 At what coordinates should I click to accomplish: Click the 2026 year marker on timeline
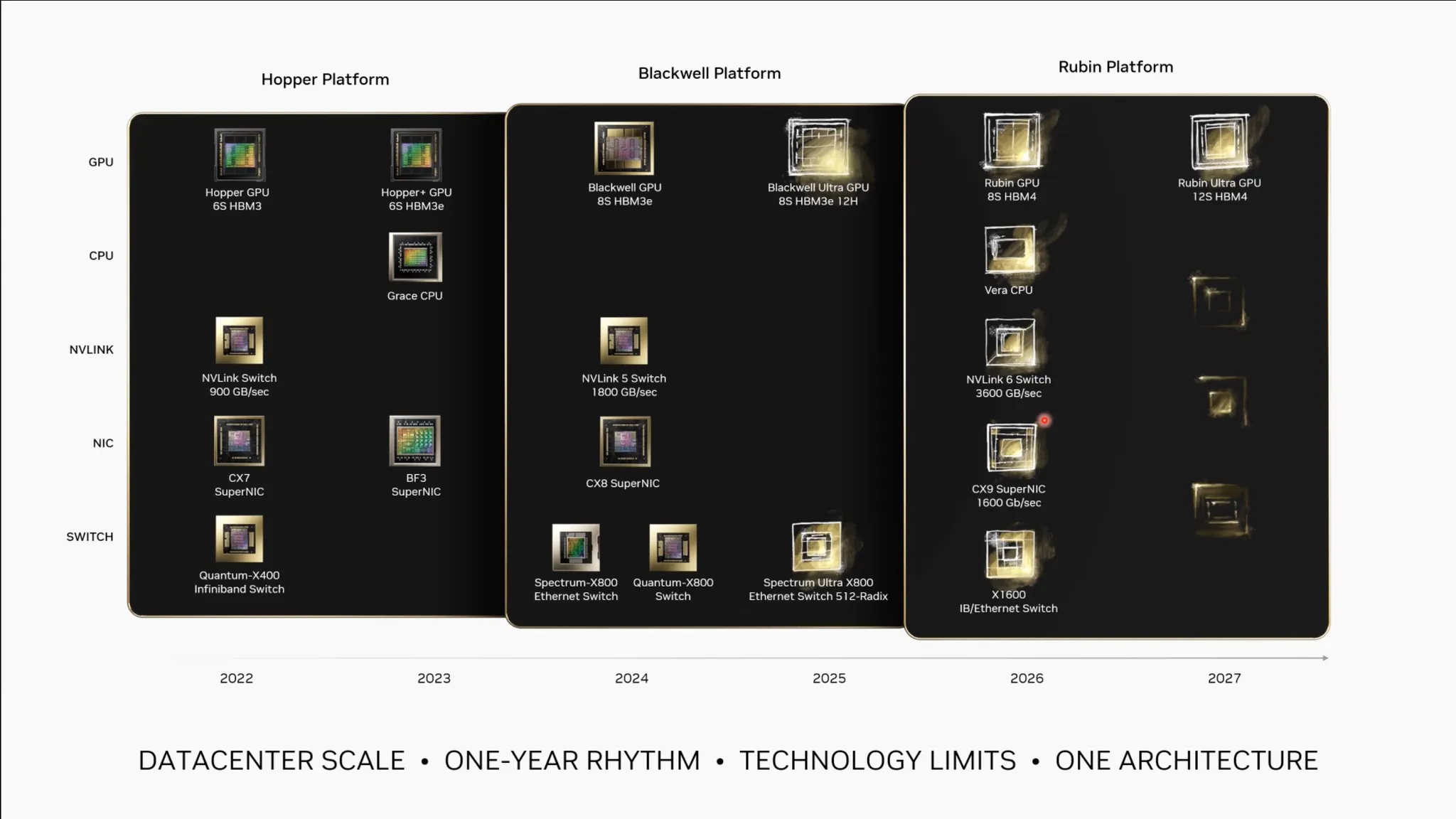pyautogui.click(x=1027, y=678)
